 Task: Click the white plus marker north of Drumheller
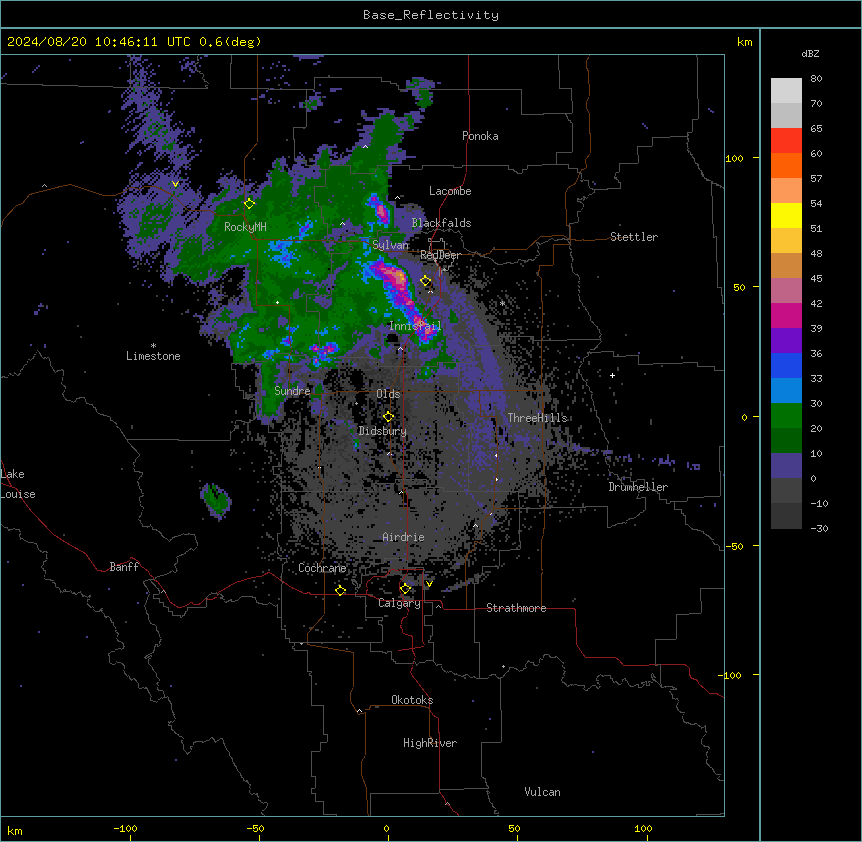coord(612,375)
